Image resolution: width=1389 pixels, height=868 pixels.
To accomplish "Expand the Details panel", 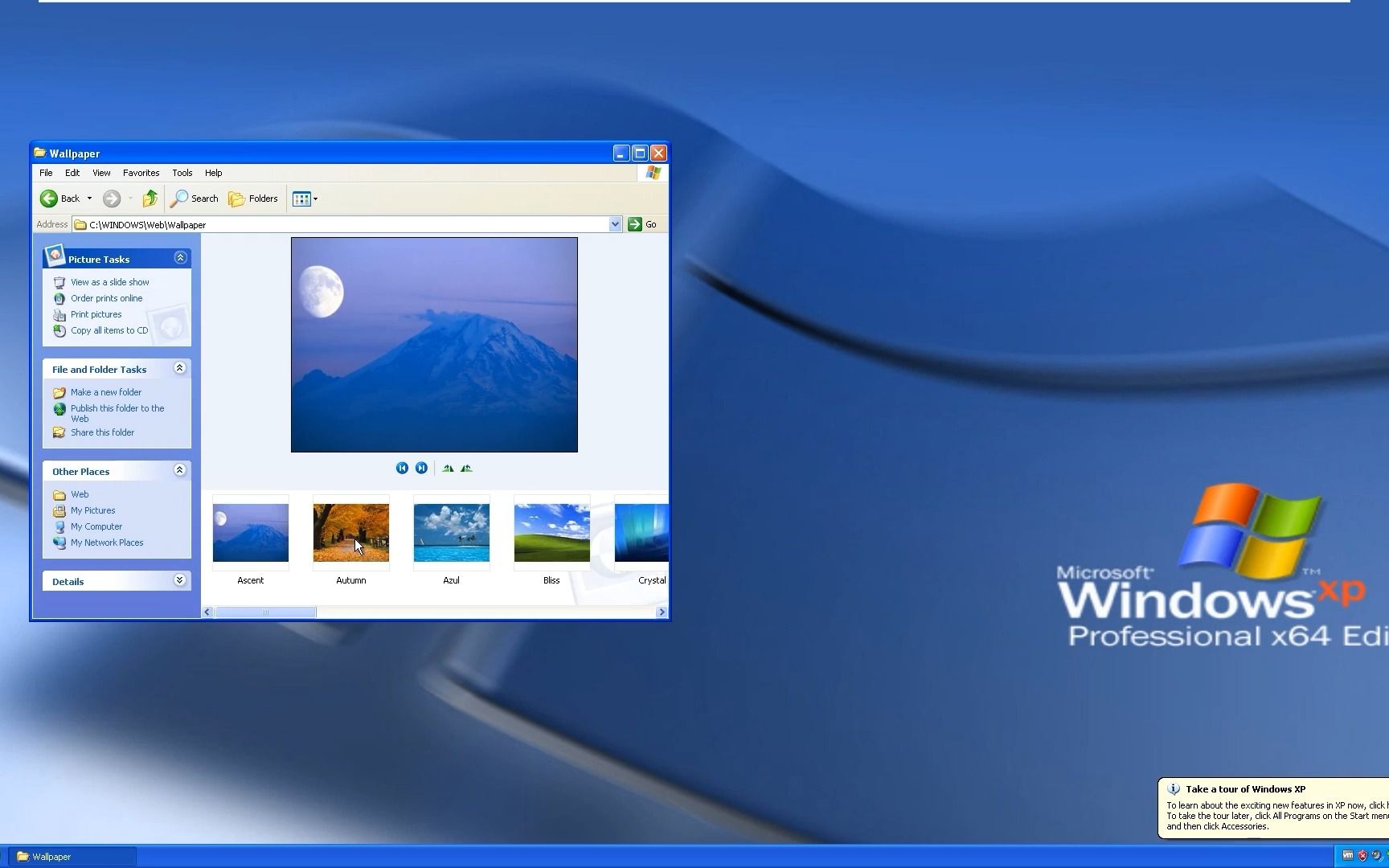I will [180, 580].
